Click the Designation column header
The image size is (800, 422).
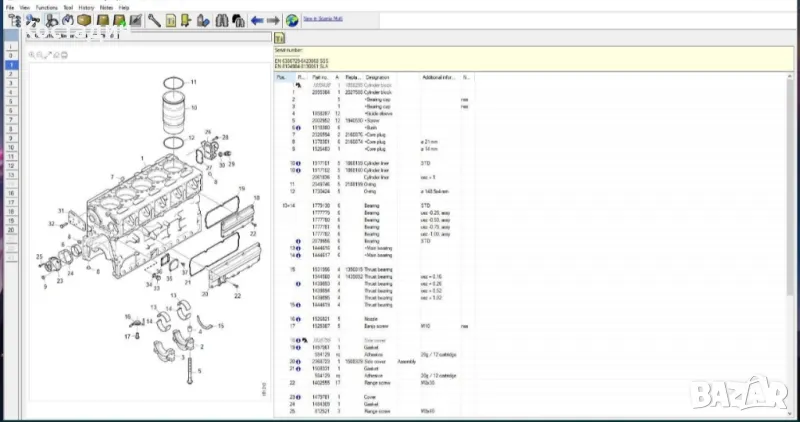pyautogui.click(x=378, y=77)
